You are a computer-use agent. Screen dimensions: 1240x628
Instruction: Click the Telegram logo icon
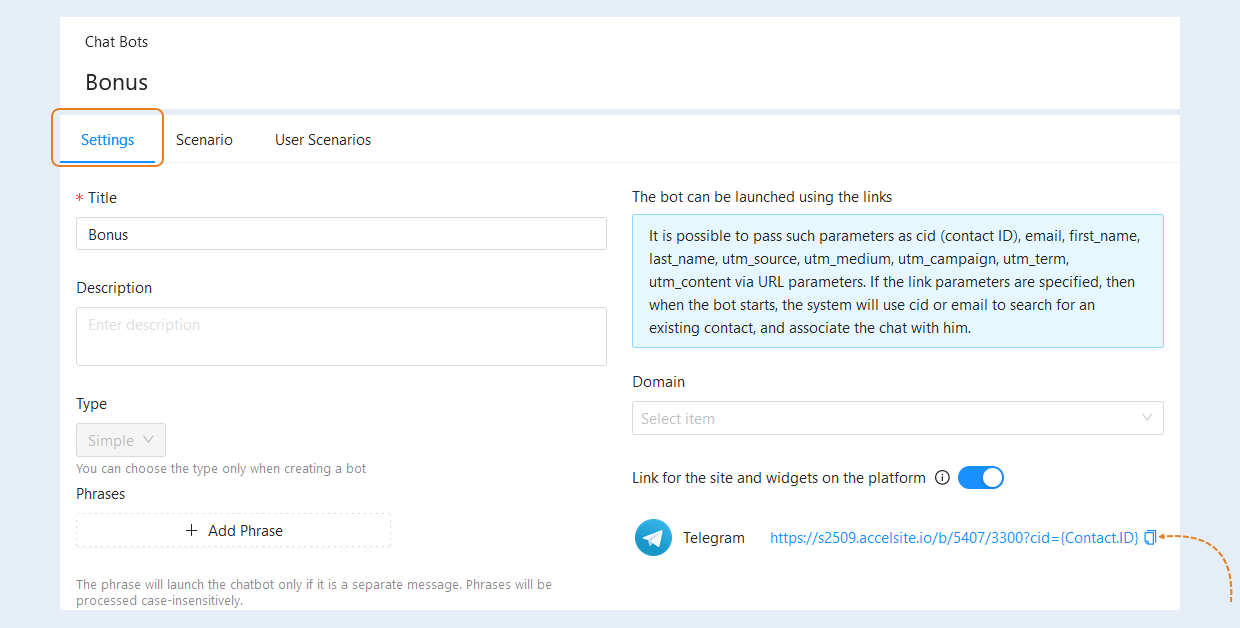pyautogui.click(x=653, y=538)
